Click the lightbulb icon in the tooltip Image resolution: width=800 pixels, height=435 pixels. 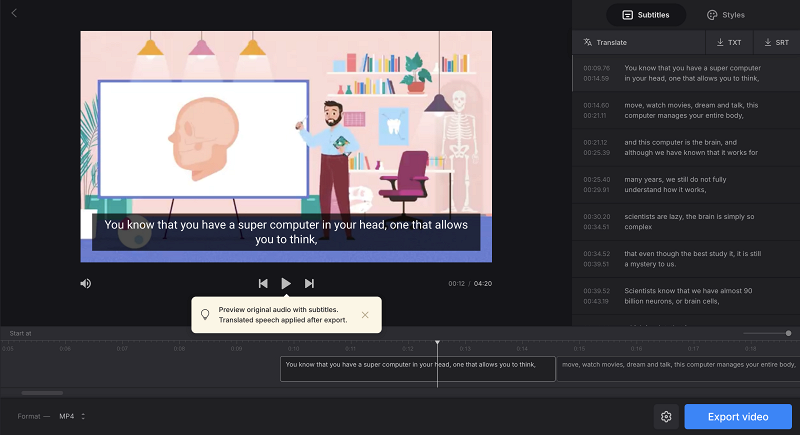click(x=205, y=315)
